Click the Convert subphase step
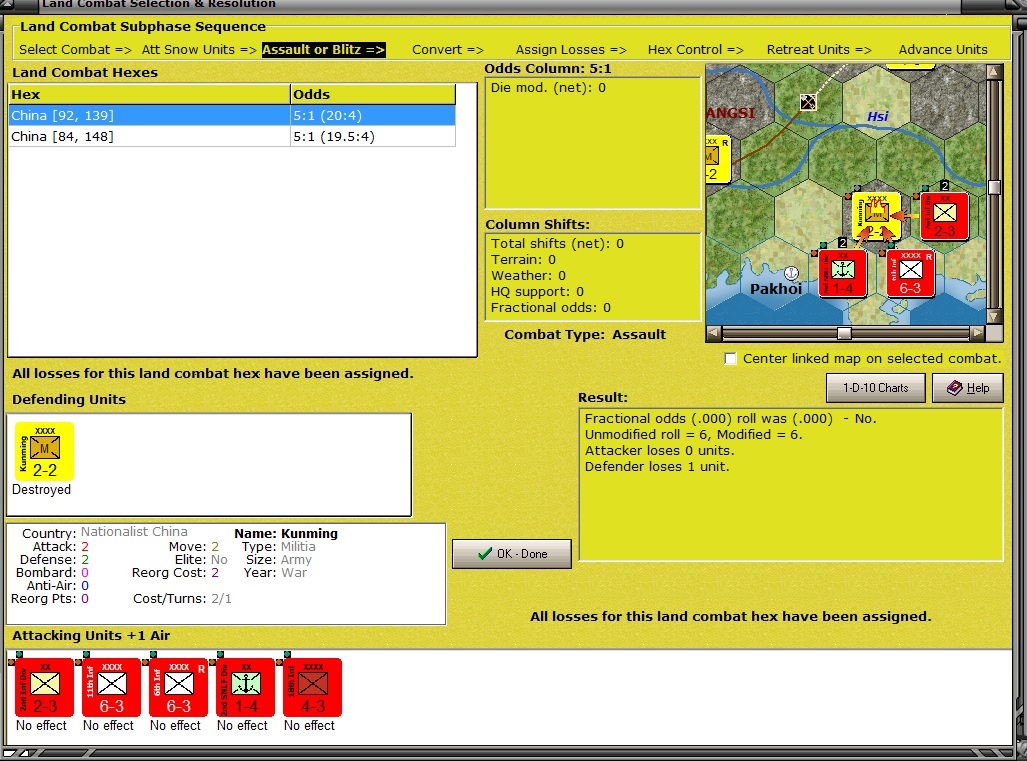1027x761 pixels. (x=447, y=50)
